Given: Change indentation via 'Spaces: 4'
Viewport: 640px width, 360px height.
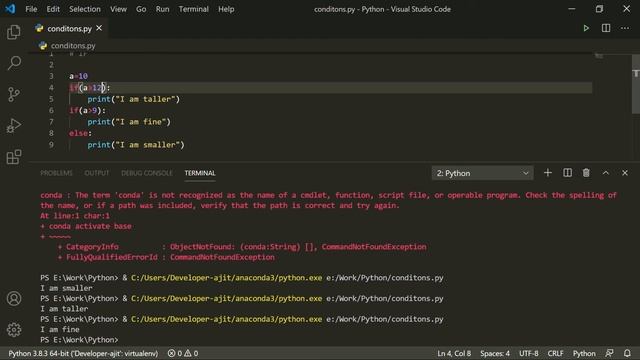Looking at the screenshot, I should point(495,353).
